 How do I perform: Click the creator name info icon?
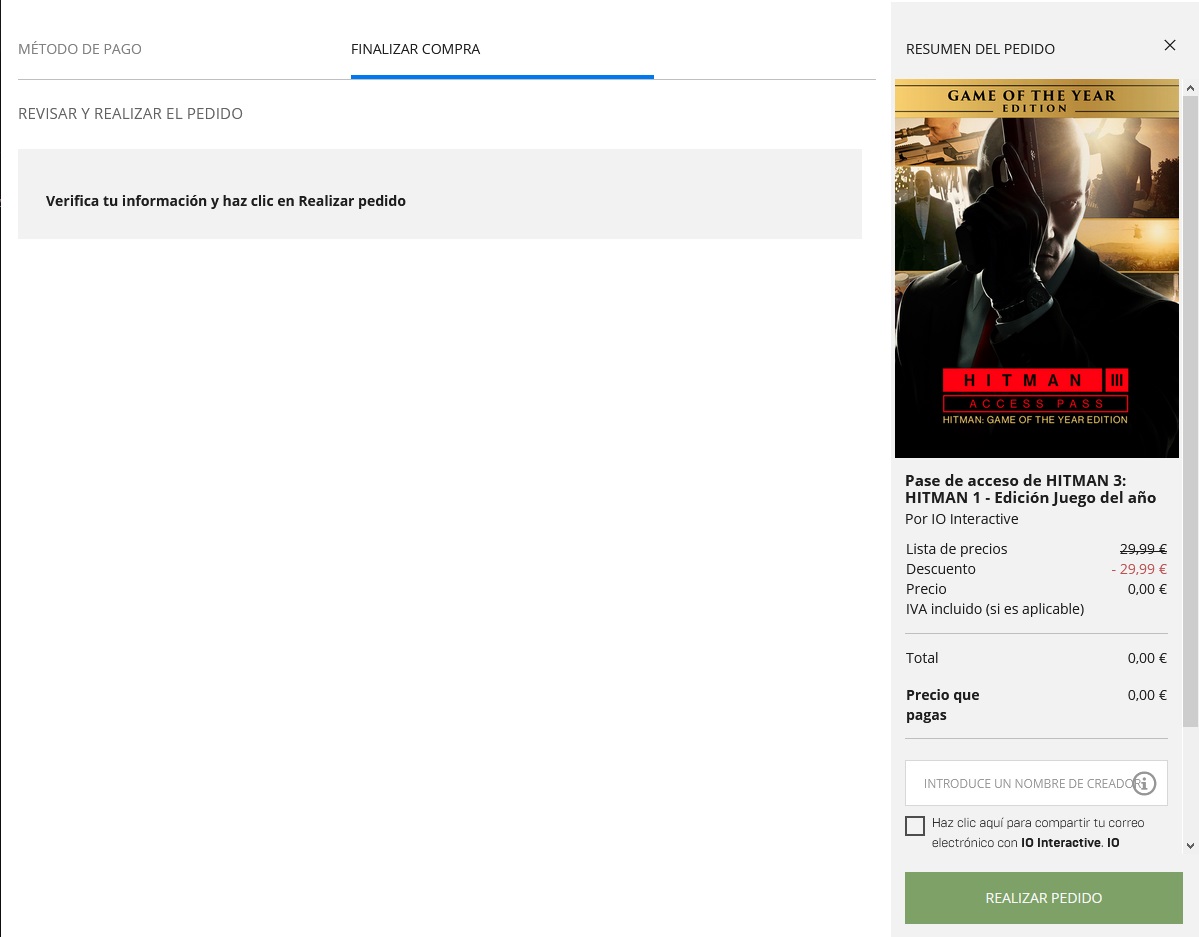pyautogui.click(x=1144, y=783)
